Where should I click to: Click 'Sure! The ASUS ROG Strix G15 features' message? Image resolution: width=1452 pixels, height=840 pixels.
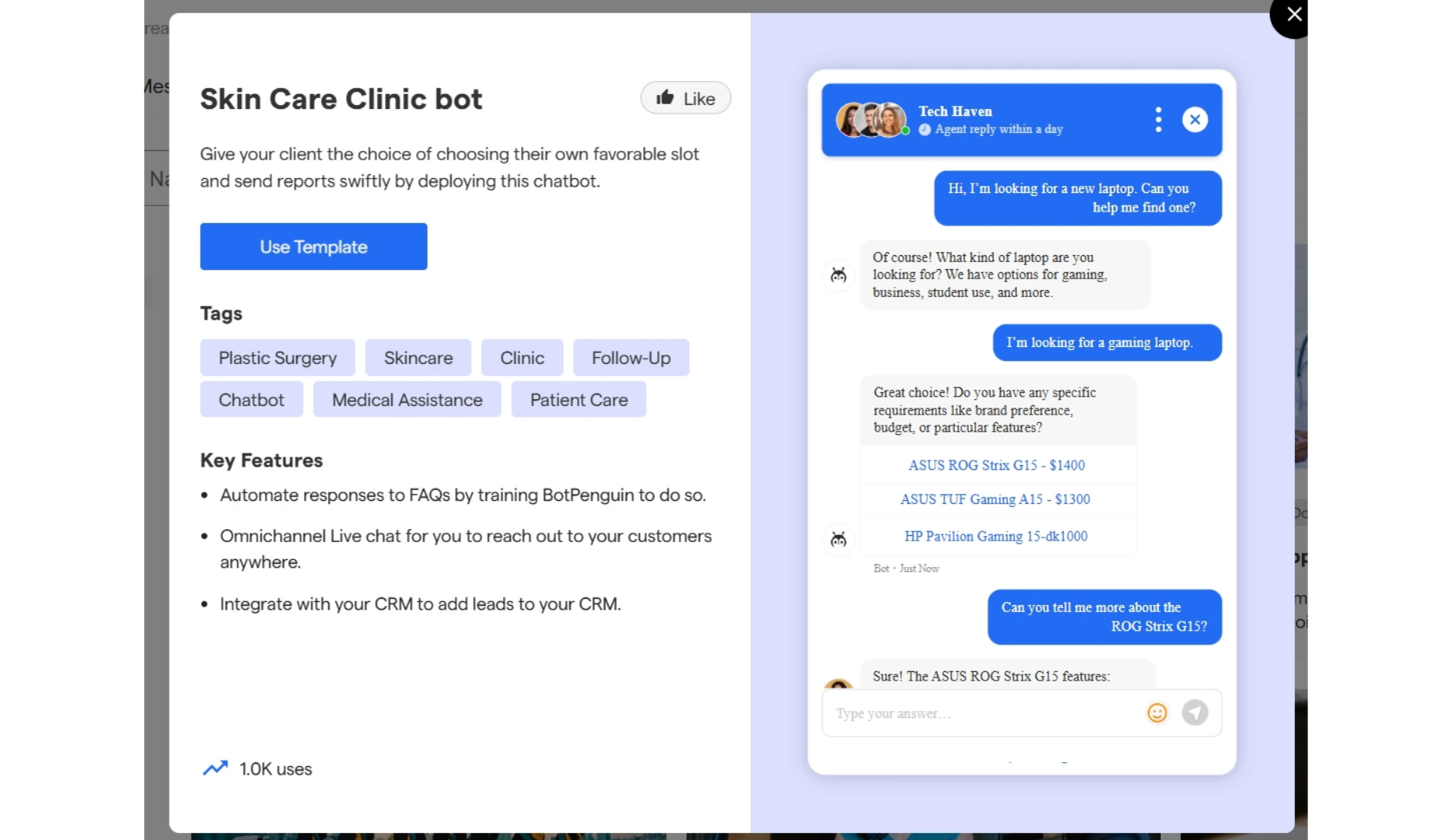click(x=1007, y=674)
